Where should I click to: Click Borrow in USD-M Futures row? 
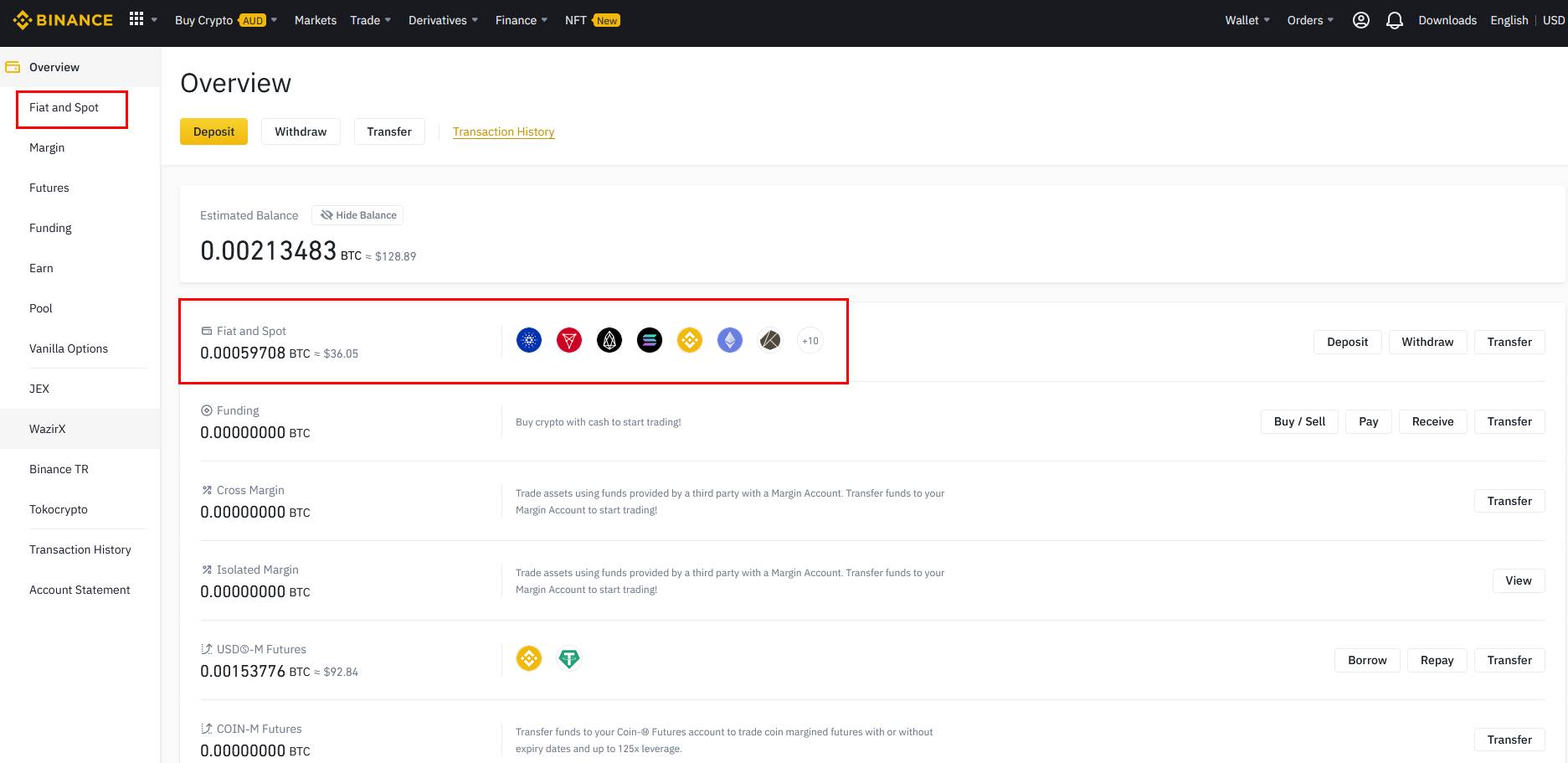(1367, 660)
